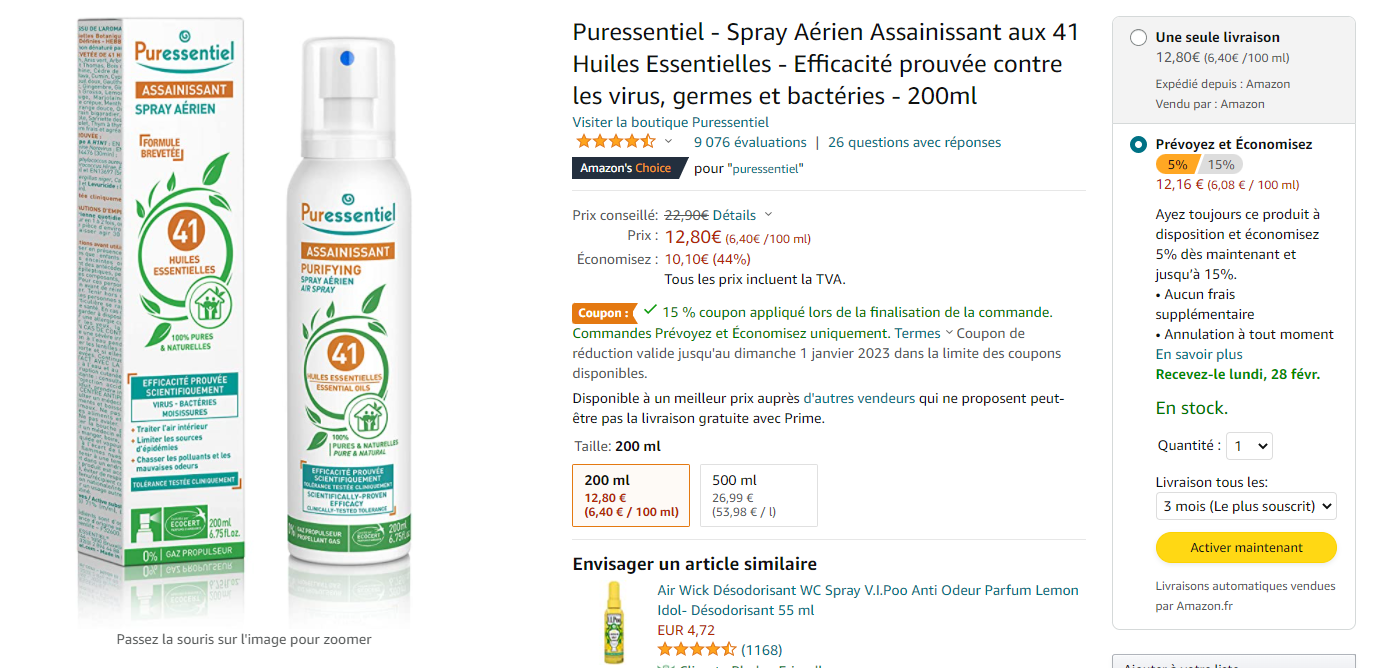
Task: Choose the 500 ml size option
Action: pos(759,495)
